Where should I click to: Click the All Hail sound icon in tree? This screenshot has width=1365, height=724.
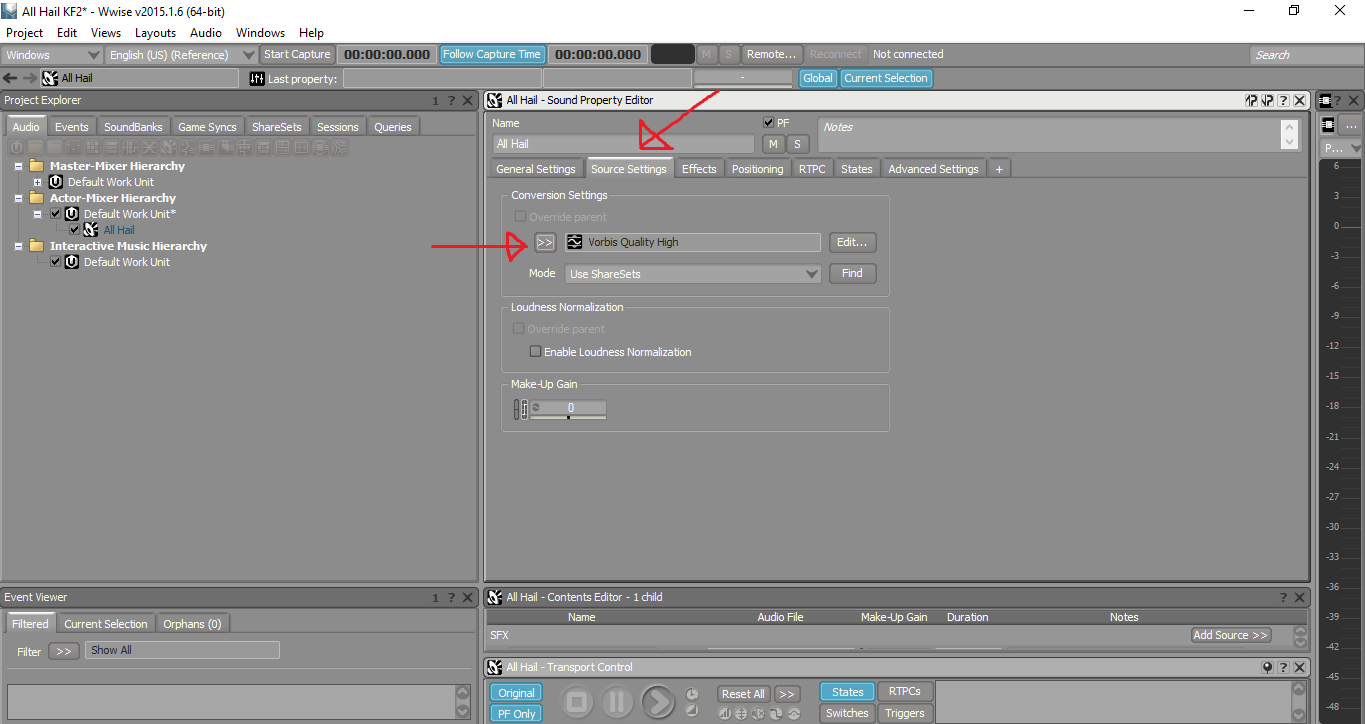click(x=91, y=230)
